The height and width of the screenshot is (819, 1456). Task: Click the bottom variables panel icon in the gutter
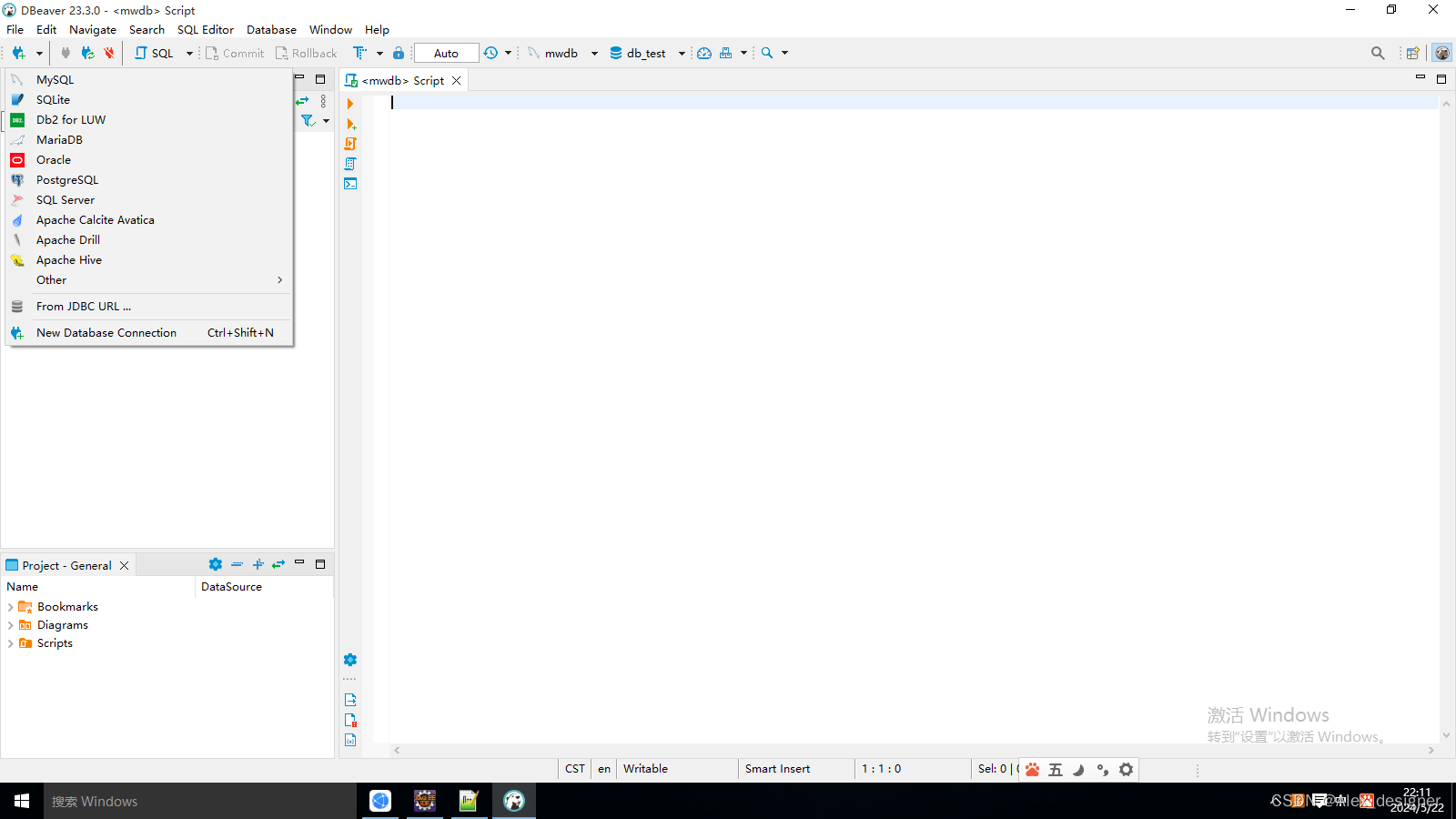tap(350, 740)
